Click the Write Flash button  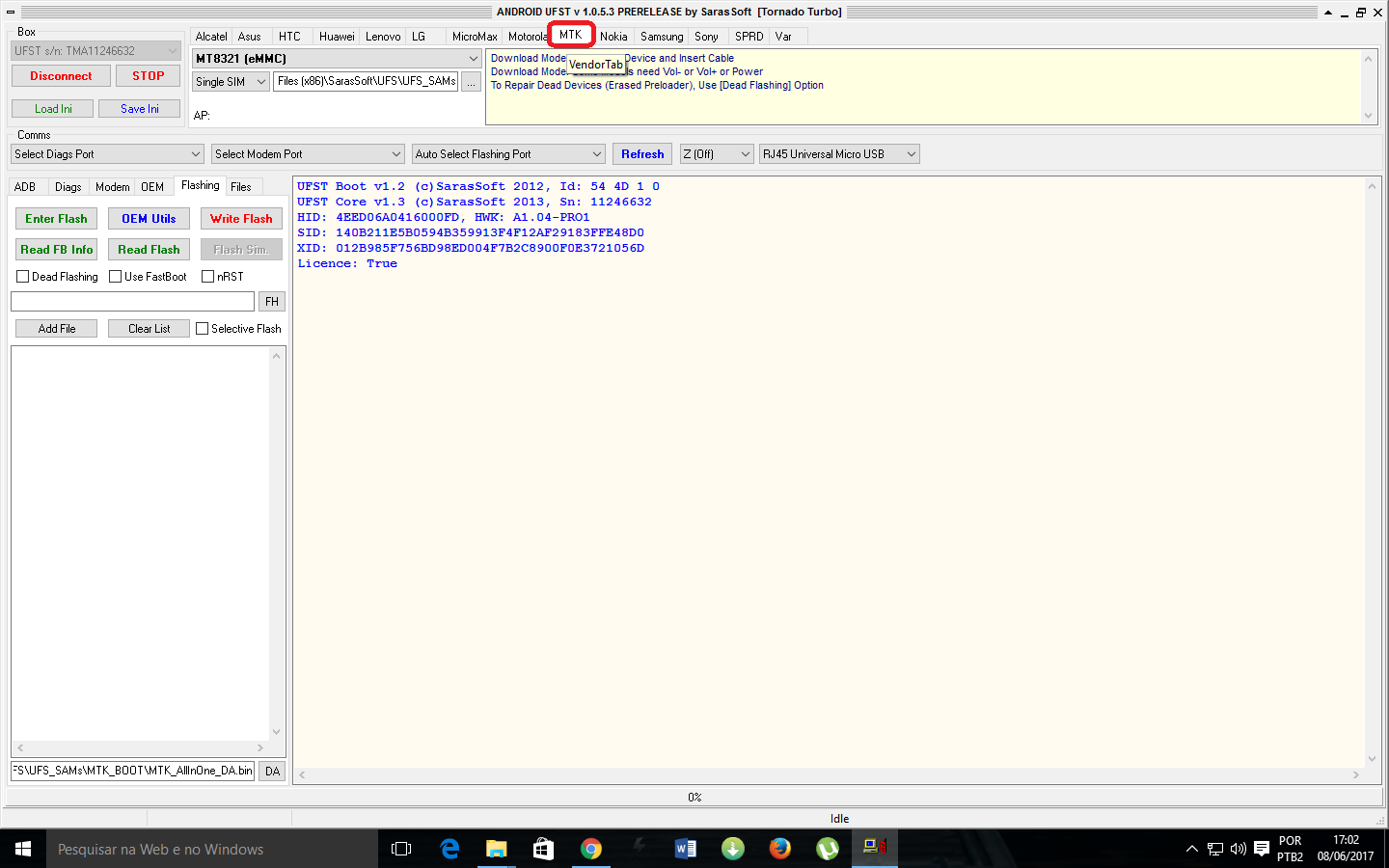(x=241, y=219)
